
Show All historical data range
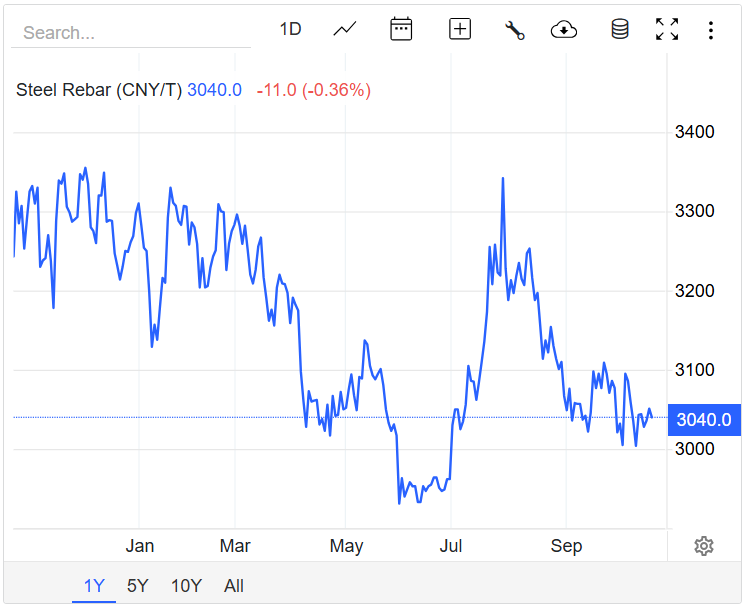pyautogui.click(x=234, y=586)
